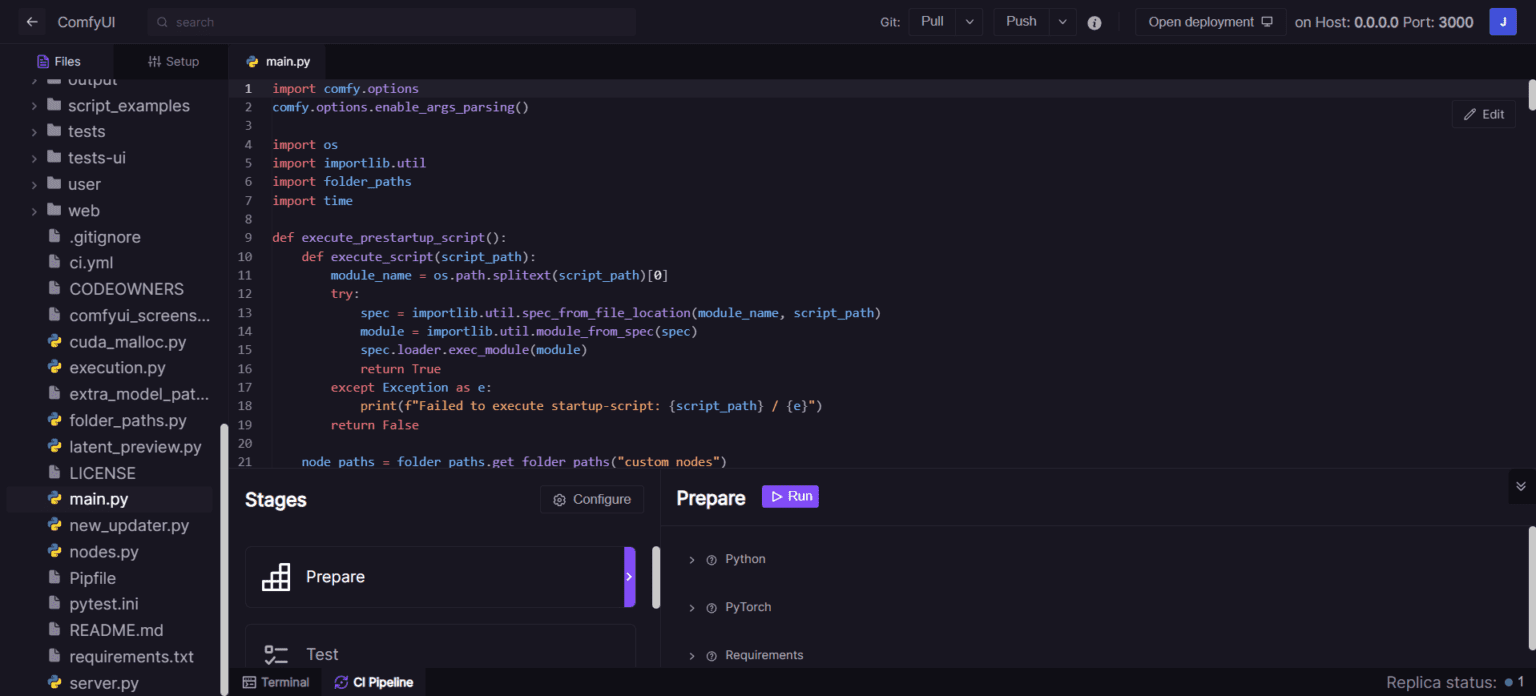The image size is (1536, 696).
Task: Click the back arrow next to ComfyUI
Action: pos(32,22)
